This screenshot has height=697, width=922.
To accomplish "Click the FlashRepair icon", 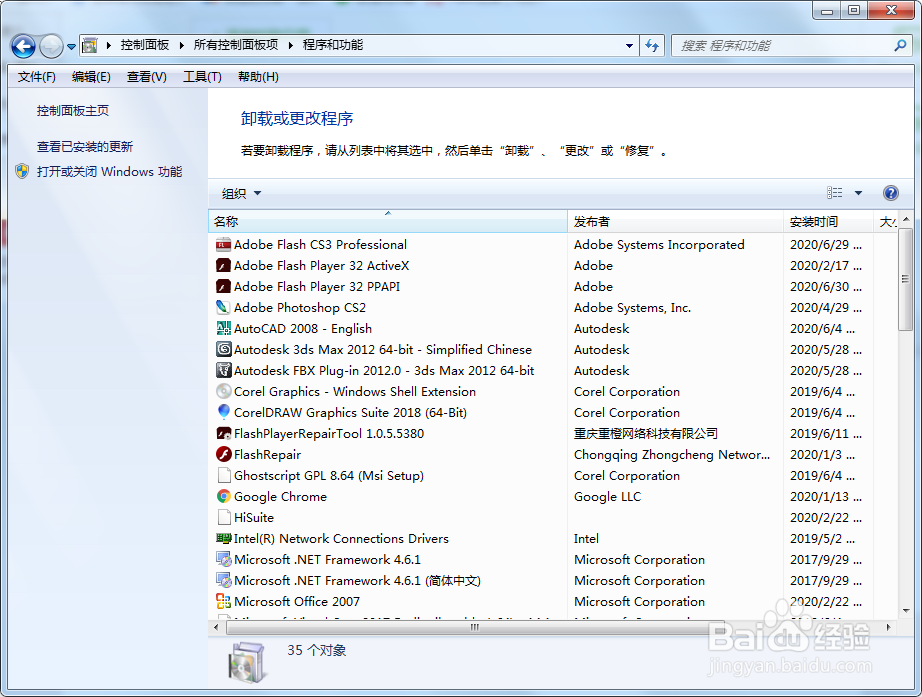I will pos(223,455).
